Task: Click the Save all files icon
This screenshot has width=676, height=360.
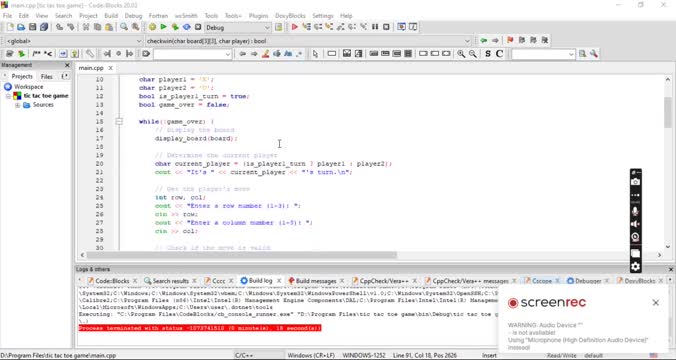Action: point(44,27)
